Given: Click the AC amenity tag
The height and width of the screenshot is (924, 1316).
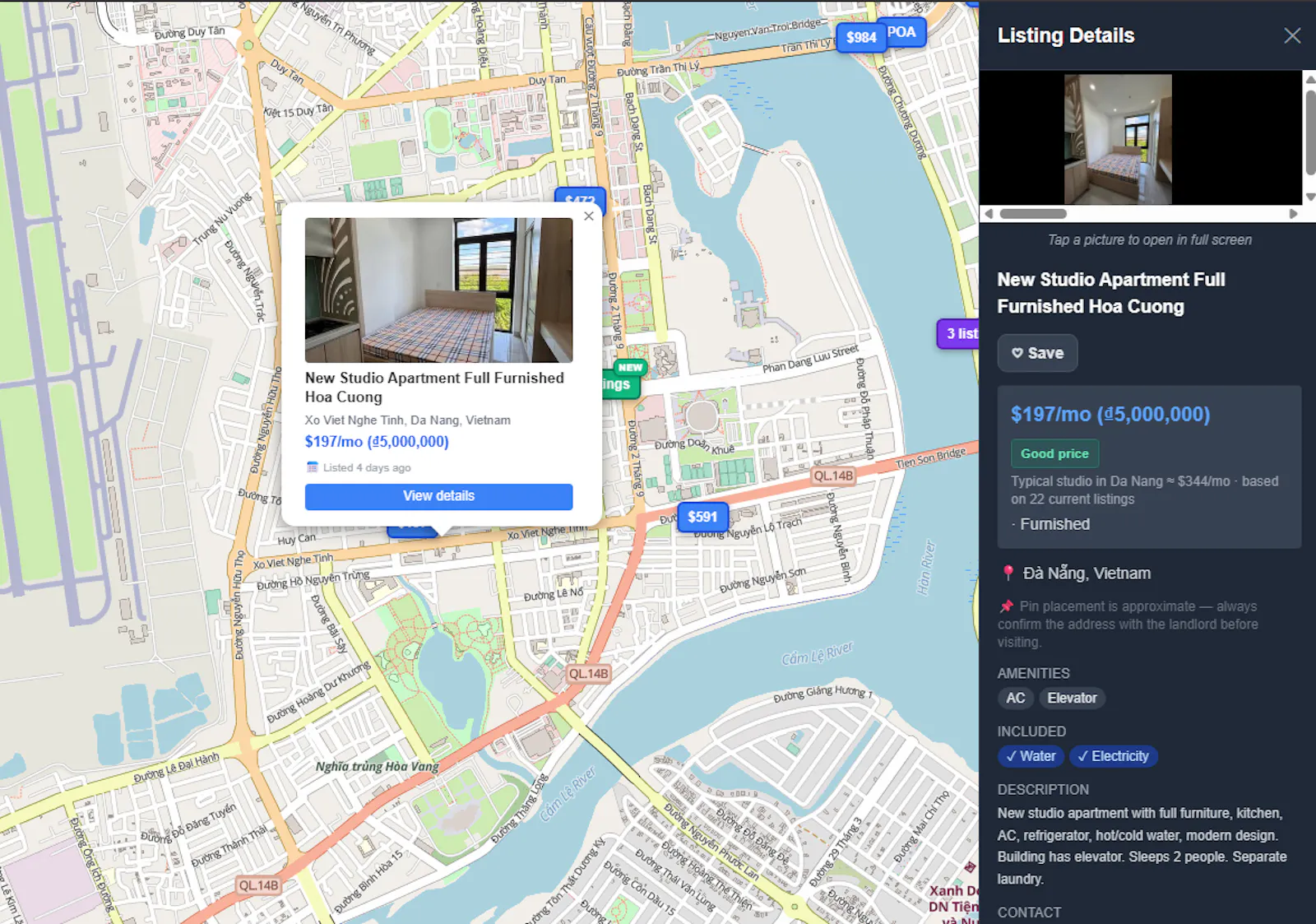Looking at the screenshot, I should click(1016, 698).
